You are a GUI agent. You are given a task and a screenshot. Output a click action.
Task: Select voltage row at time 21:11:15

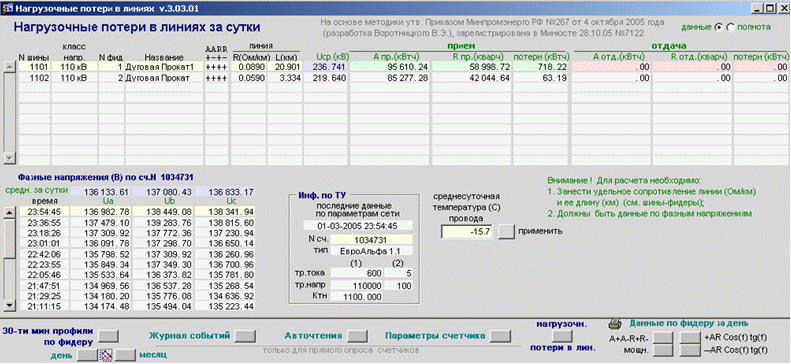137,306
